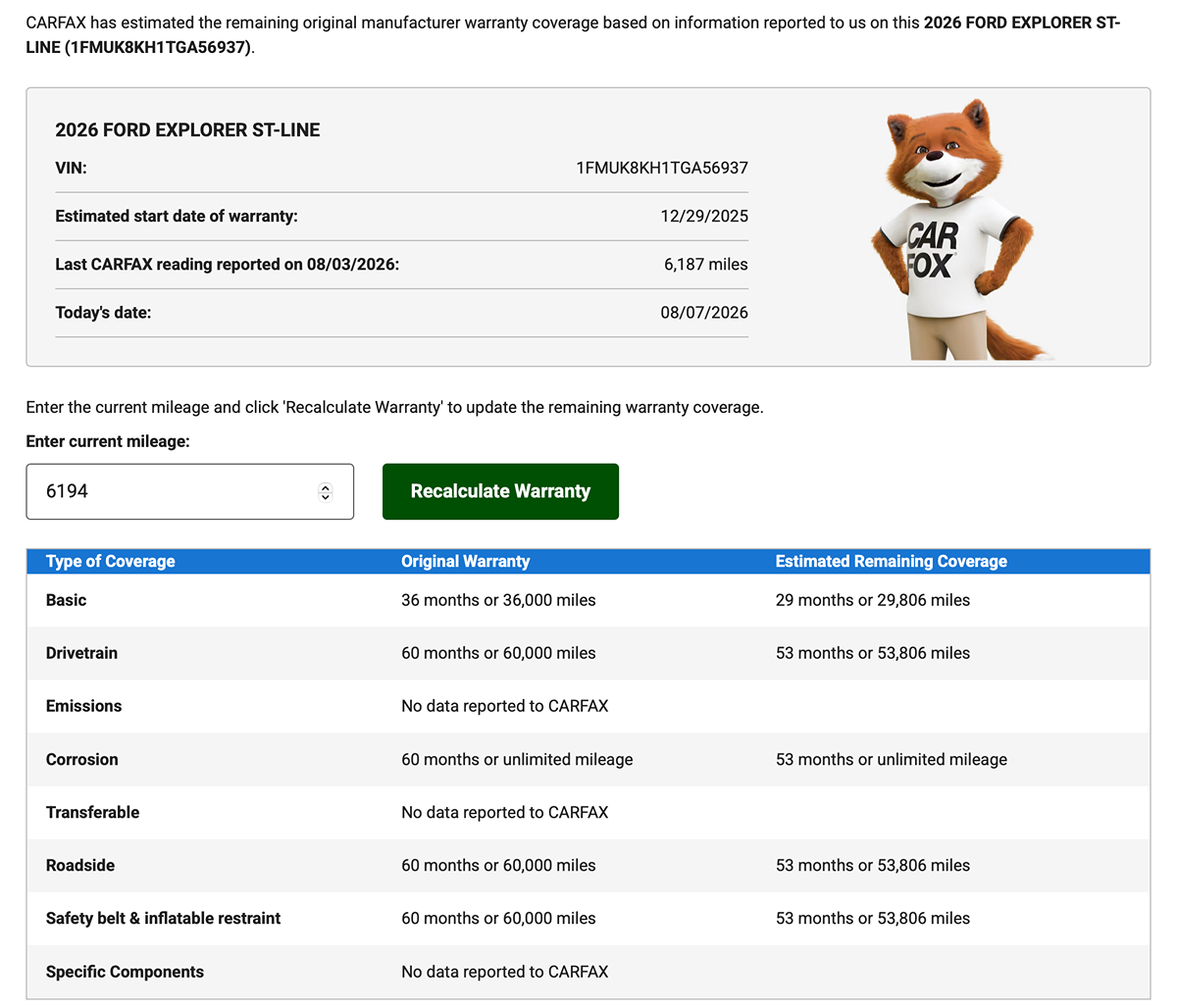Select Emissions 'No data reported to CARFAX'
Image resolution: width=1177 pixels, height=1008 pixels.
pos(505,706)
